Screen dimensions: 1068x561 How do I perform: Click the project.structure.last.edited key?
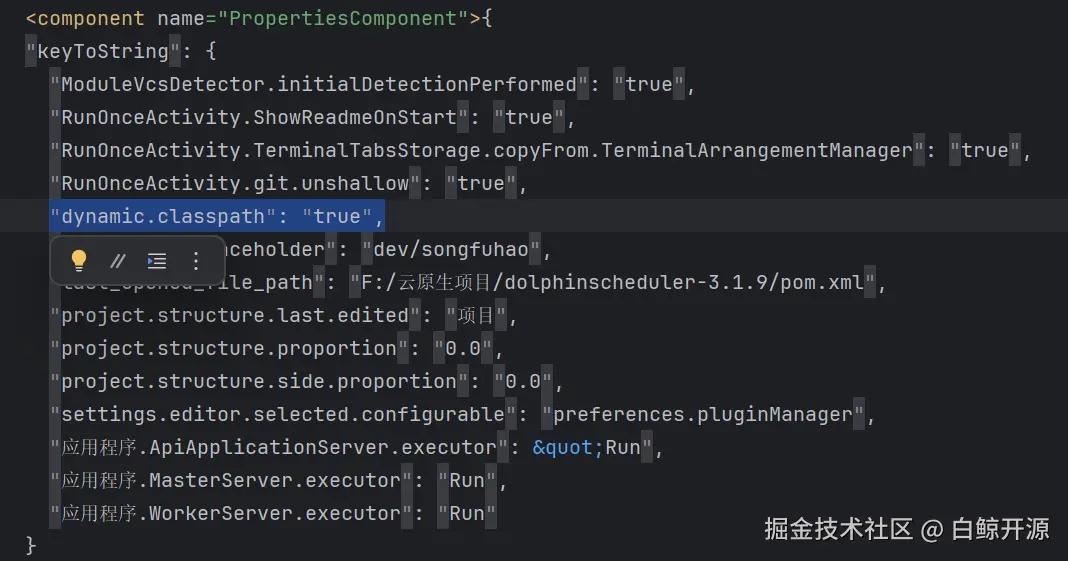(234, 315)
